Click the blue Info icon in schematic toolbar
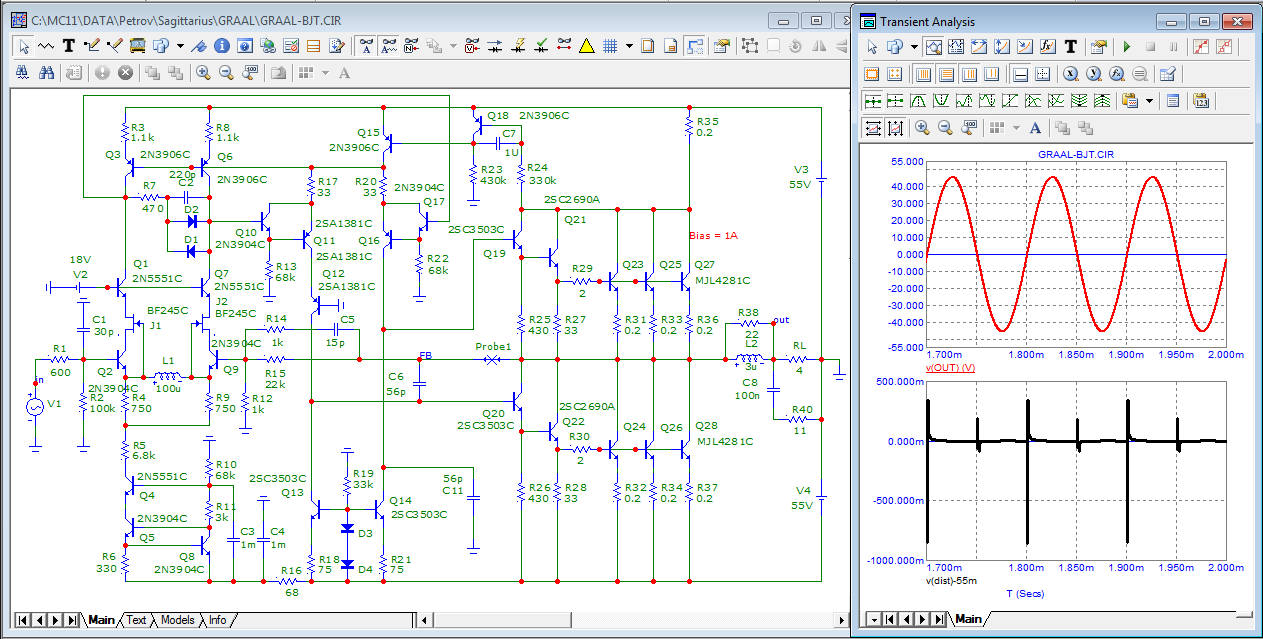This screenshot has width=1263, height=639. pyautogui.click(x=222, y=46)
